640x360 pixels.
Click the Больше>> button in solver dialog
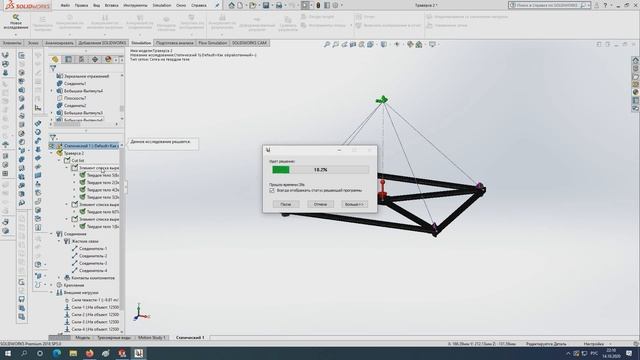[x=354, y=204]
